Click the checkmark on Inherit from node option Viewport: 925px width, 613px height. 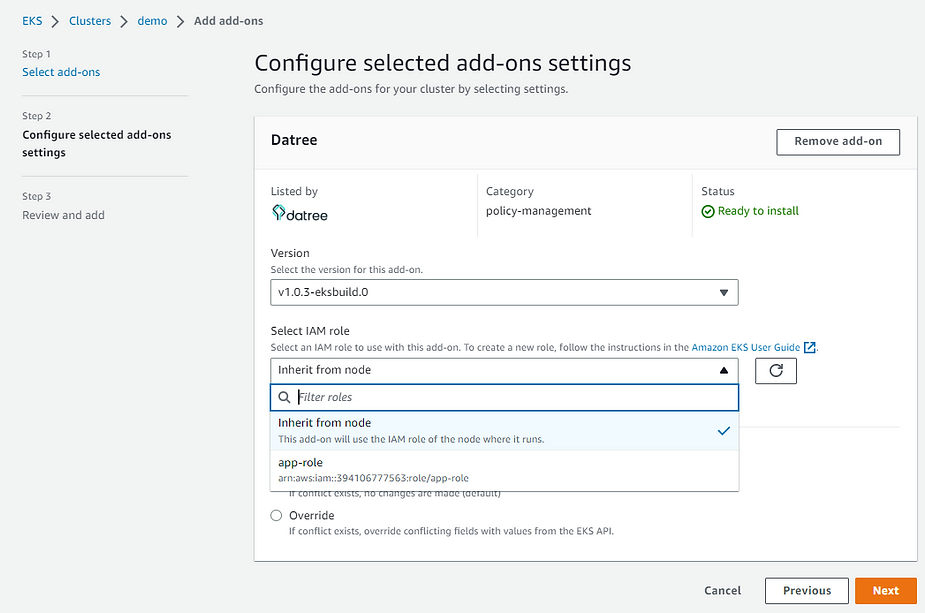[x=724, y=431]
